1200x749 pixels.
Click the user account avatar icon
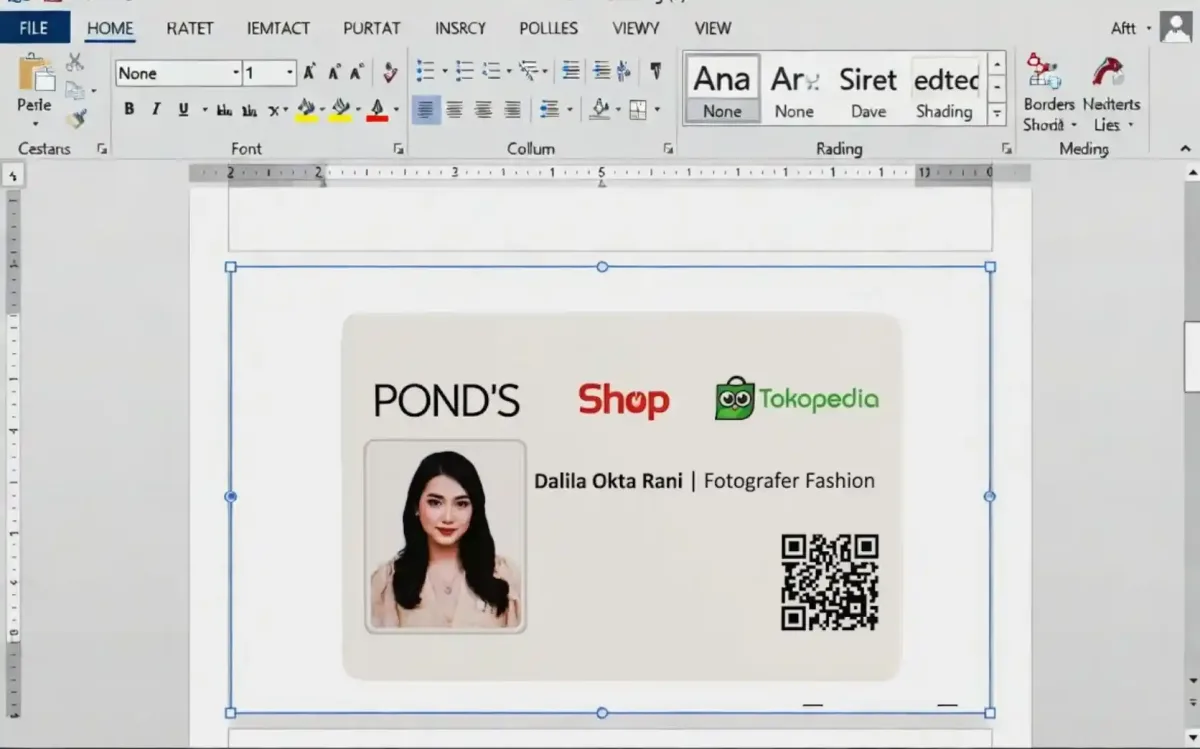[1176, 27]
